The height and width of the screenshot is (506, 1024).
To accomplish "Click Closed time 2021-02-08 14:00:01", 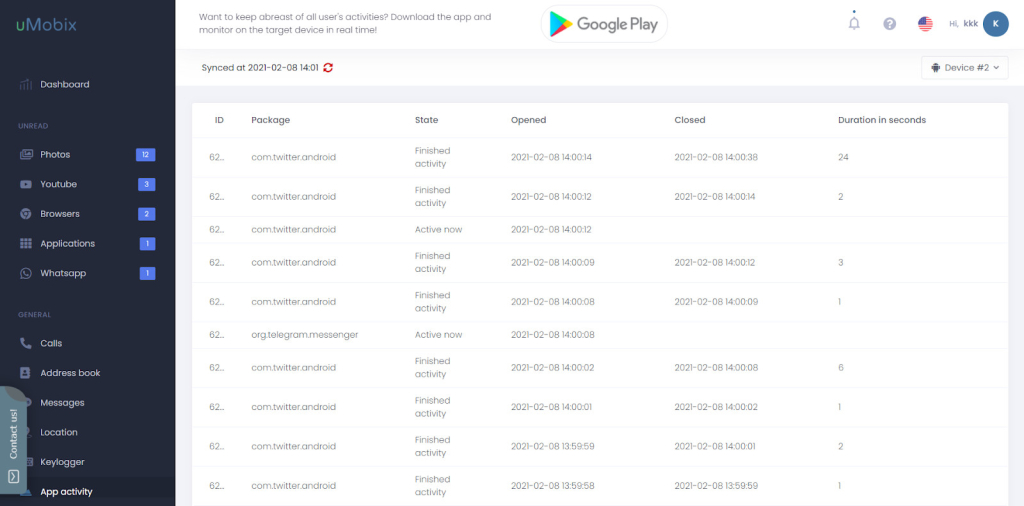I will tap(714, 447).
